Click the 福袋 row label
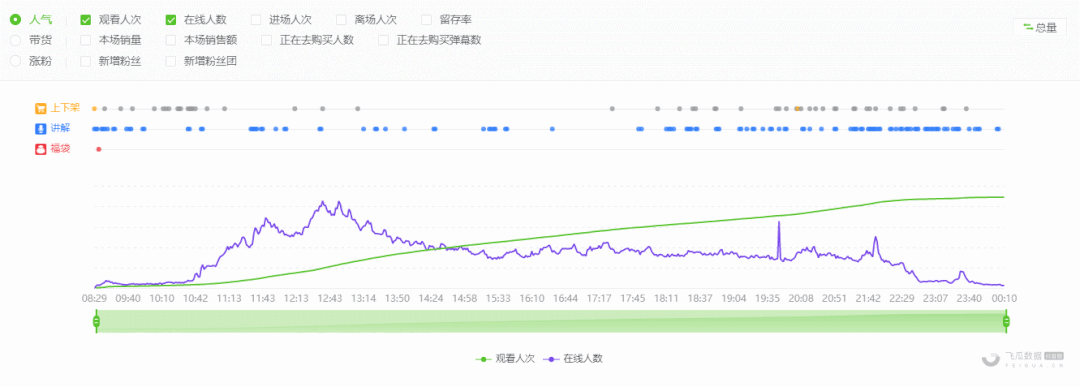The width and height of the screenshot is (1080, 387). point(61,148)
